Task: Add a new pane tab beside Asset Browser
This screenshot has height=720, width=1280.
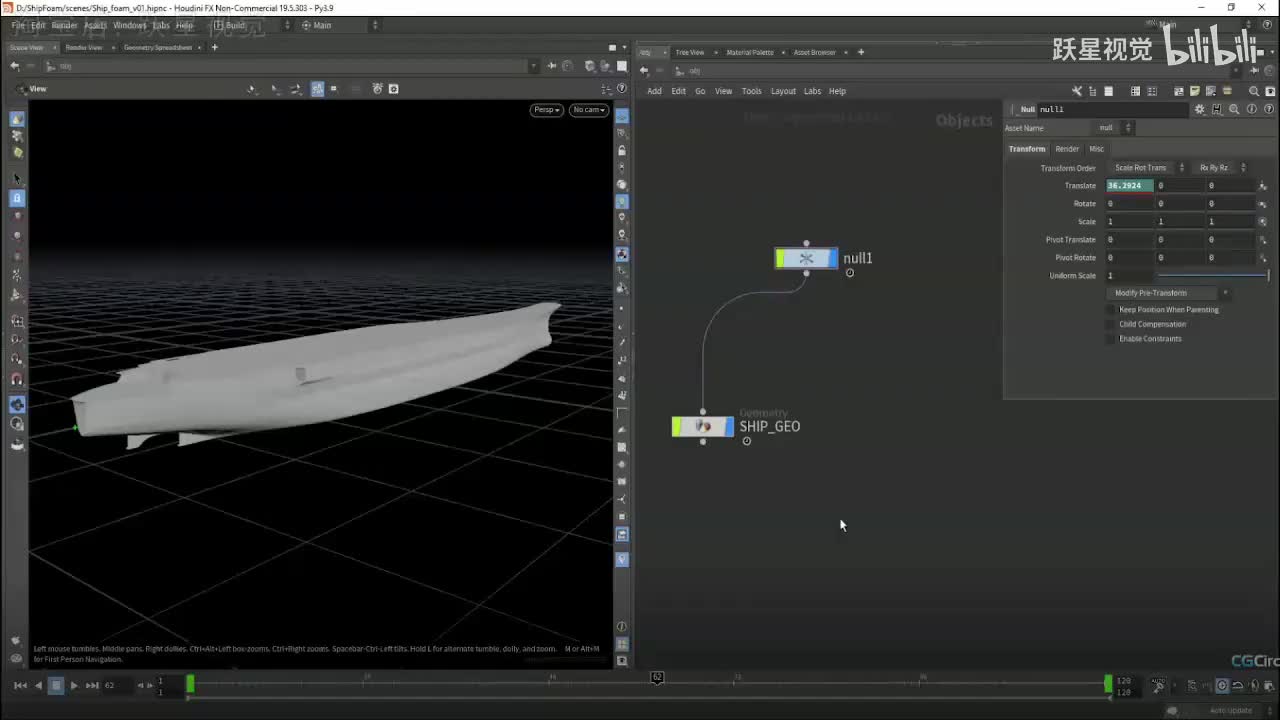Action: 861,52
